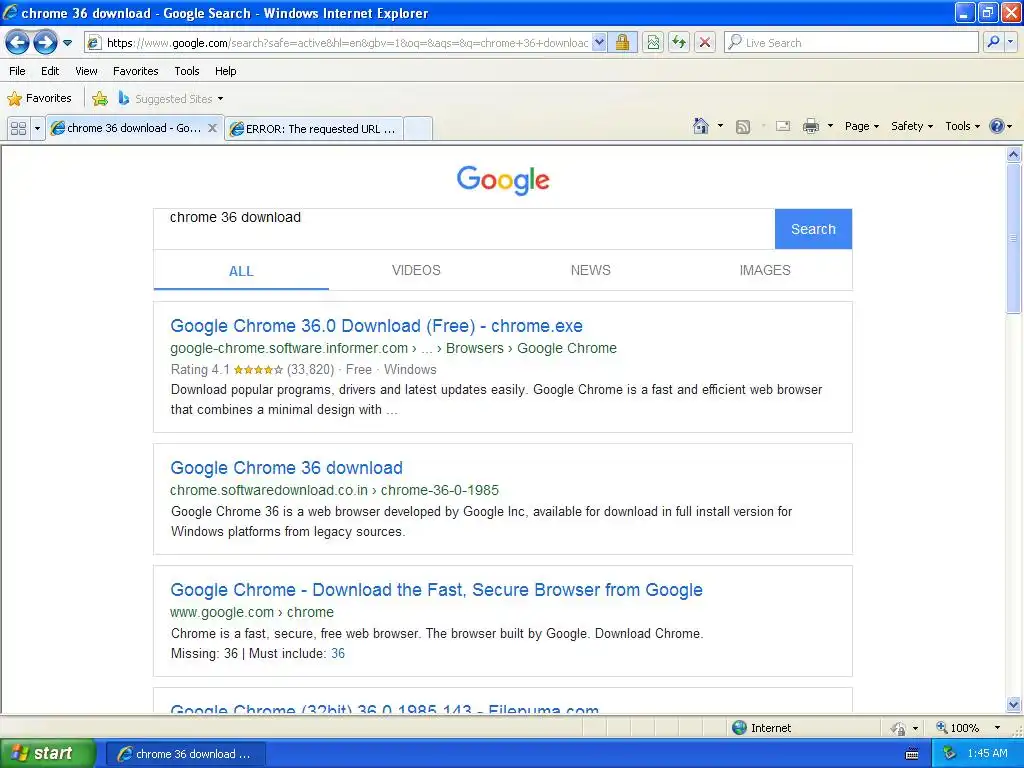
Task: Open the Tools command bar menu
Action: pyautogui.click(x=963, y=127)
